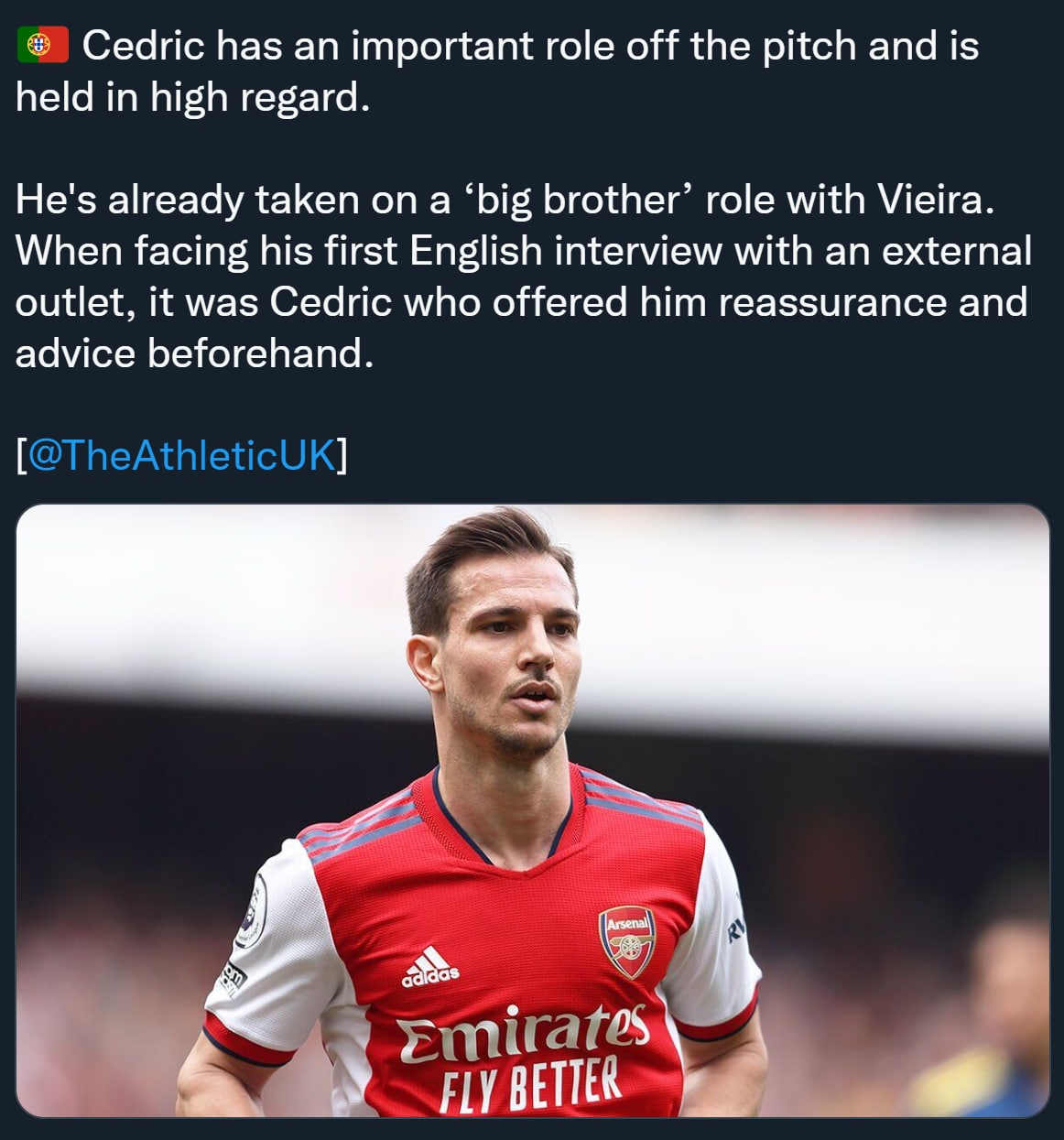Click the partial patch on the right sleeve
Image resolution: width=1064 pixels, height=1140 pixels.
[x=735, y=931]
